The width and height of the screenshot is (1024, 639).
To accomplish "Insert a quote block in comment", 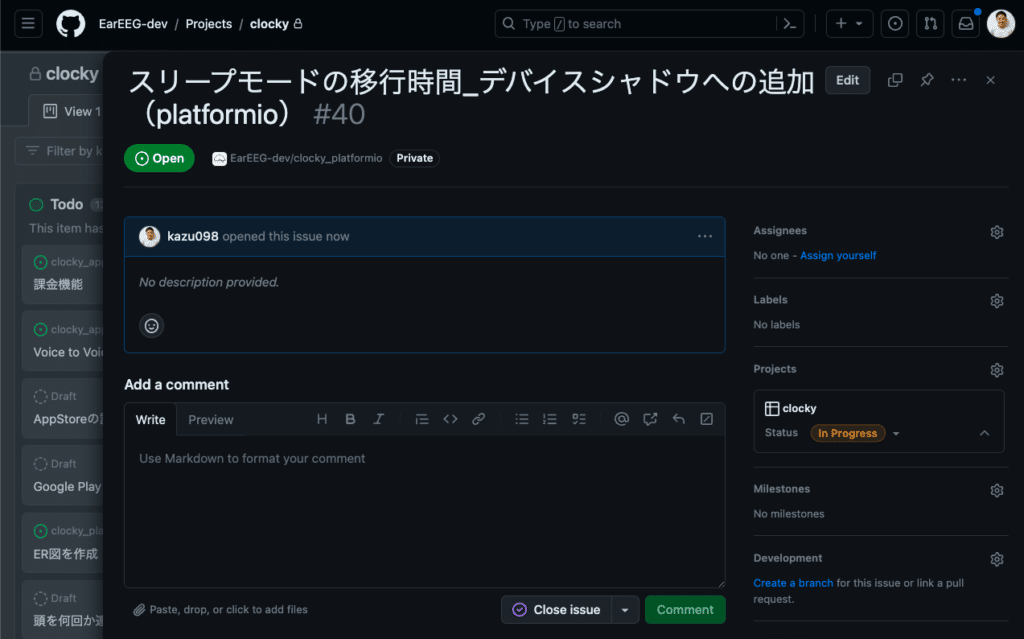I will (x=422, y=419).
